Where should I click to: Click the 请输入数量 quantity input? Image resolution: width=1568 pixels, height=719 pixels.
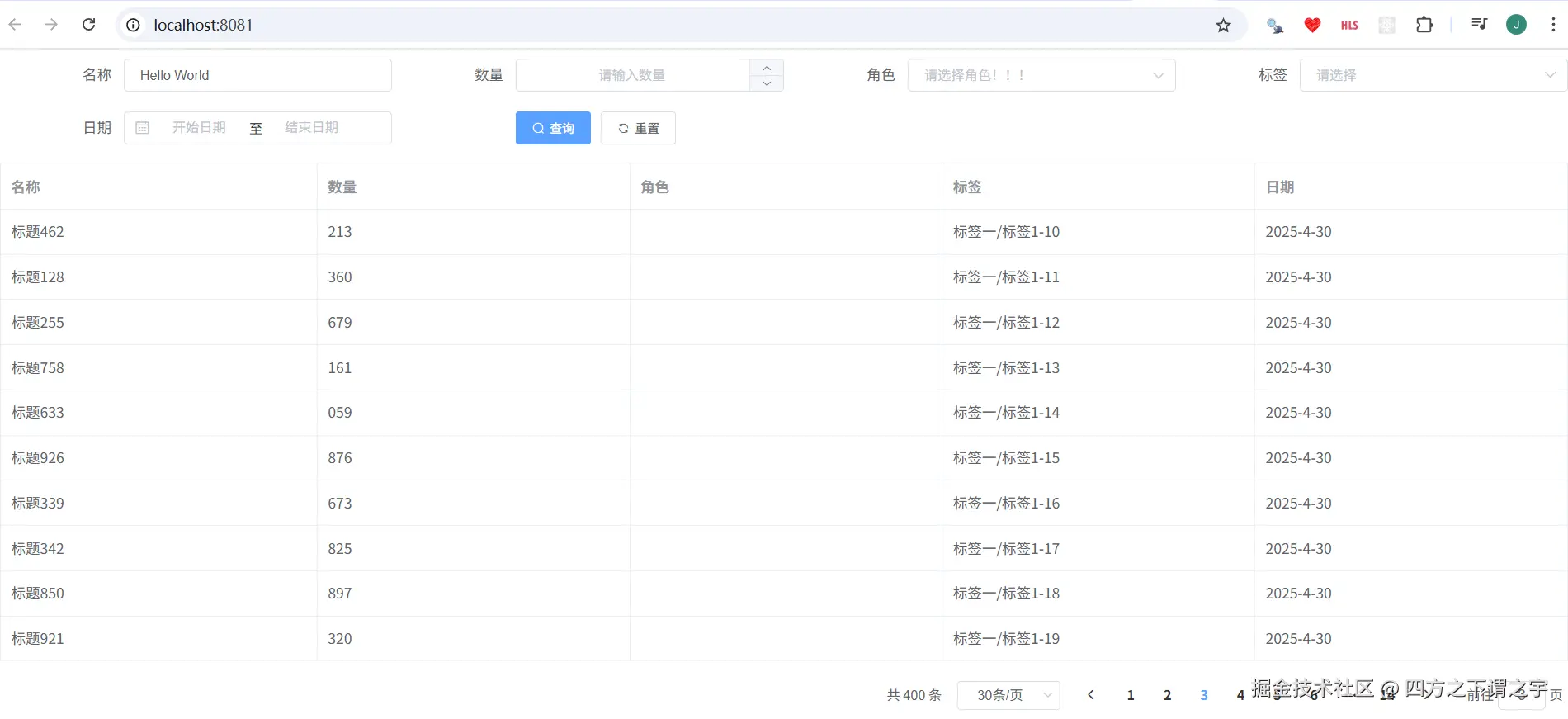(x=632, y=75)
